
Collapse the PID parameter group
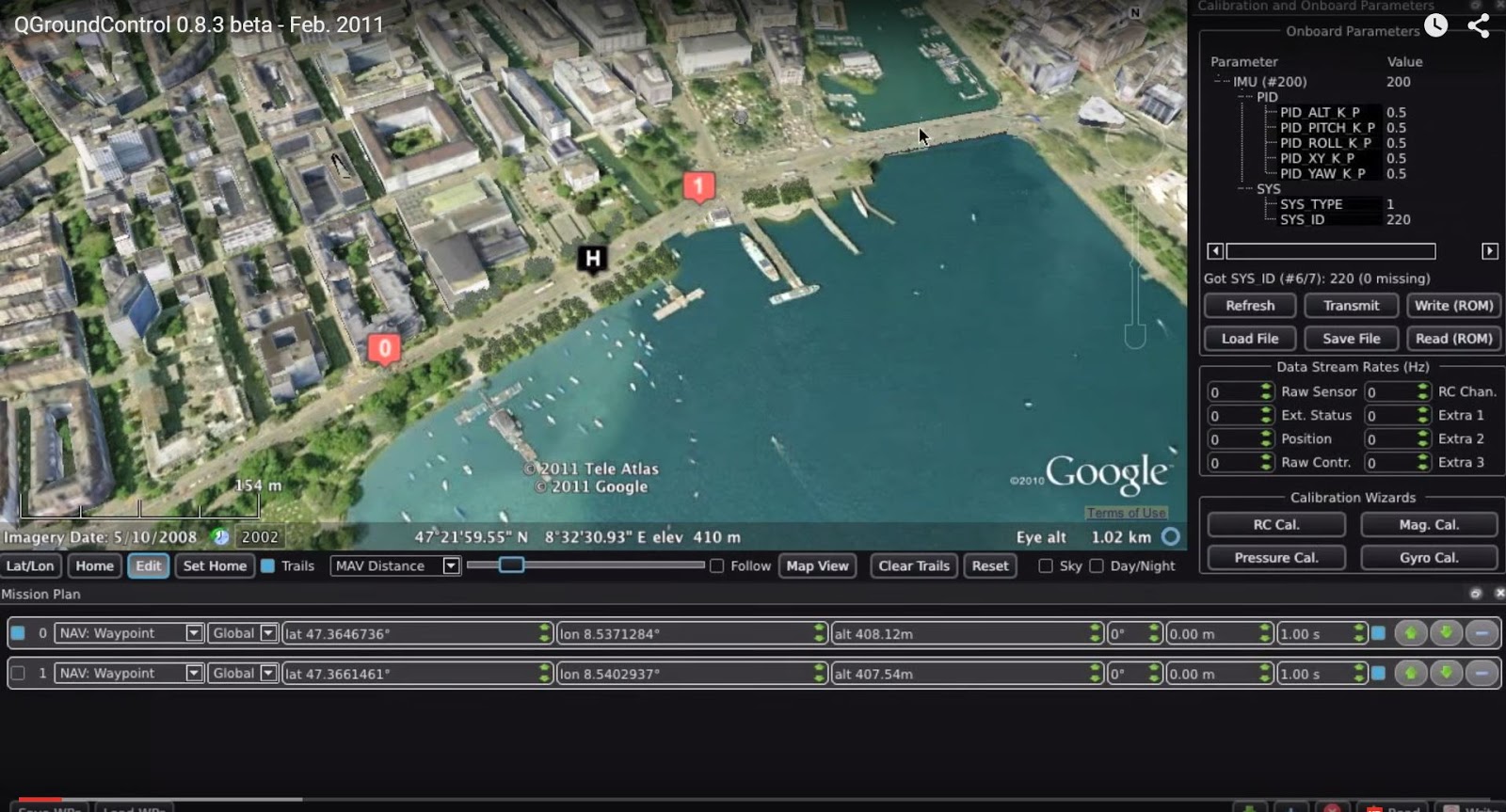[x=1243, y=97]
